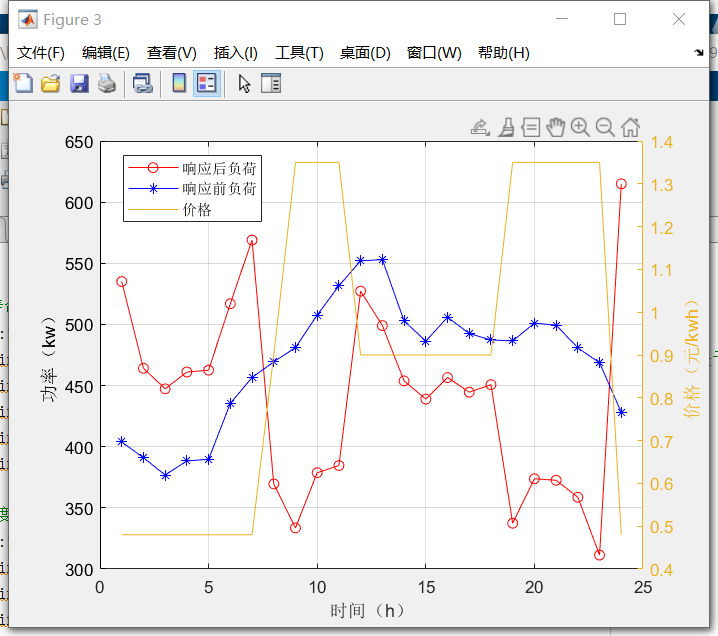
Task: Click the Link Plot toolbar icon
Action: [142, 83]
